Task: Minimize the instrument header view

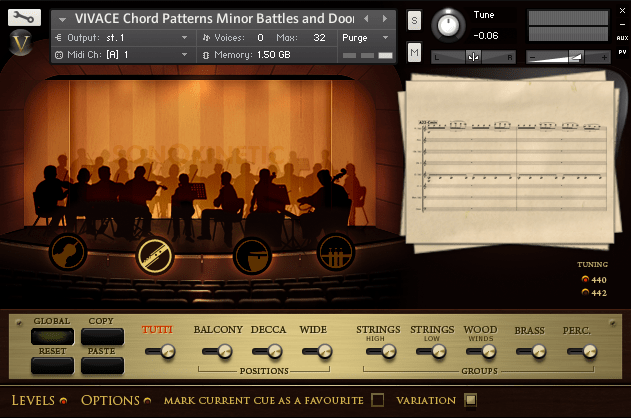Action: click(x=622, y=25)
